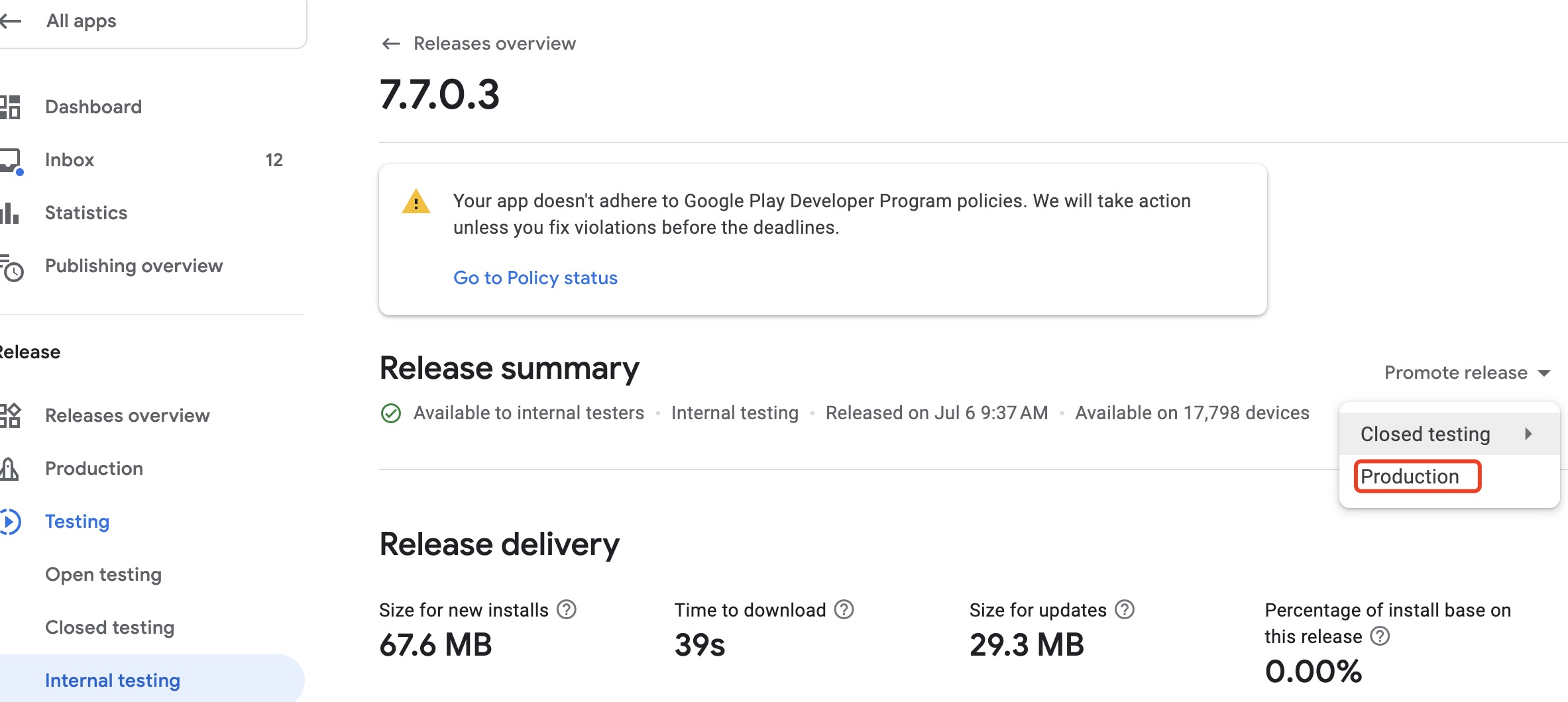The height and width of the screenshot is (702, 1568).
Task: Click the 29.3 MB updates size value
Action: [x=1027, y=644]
